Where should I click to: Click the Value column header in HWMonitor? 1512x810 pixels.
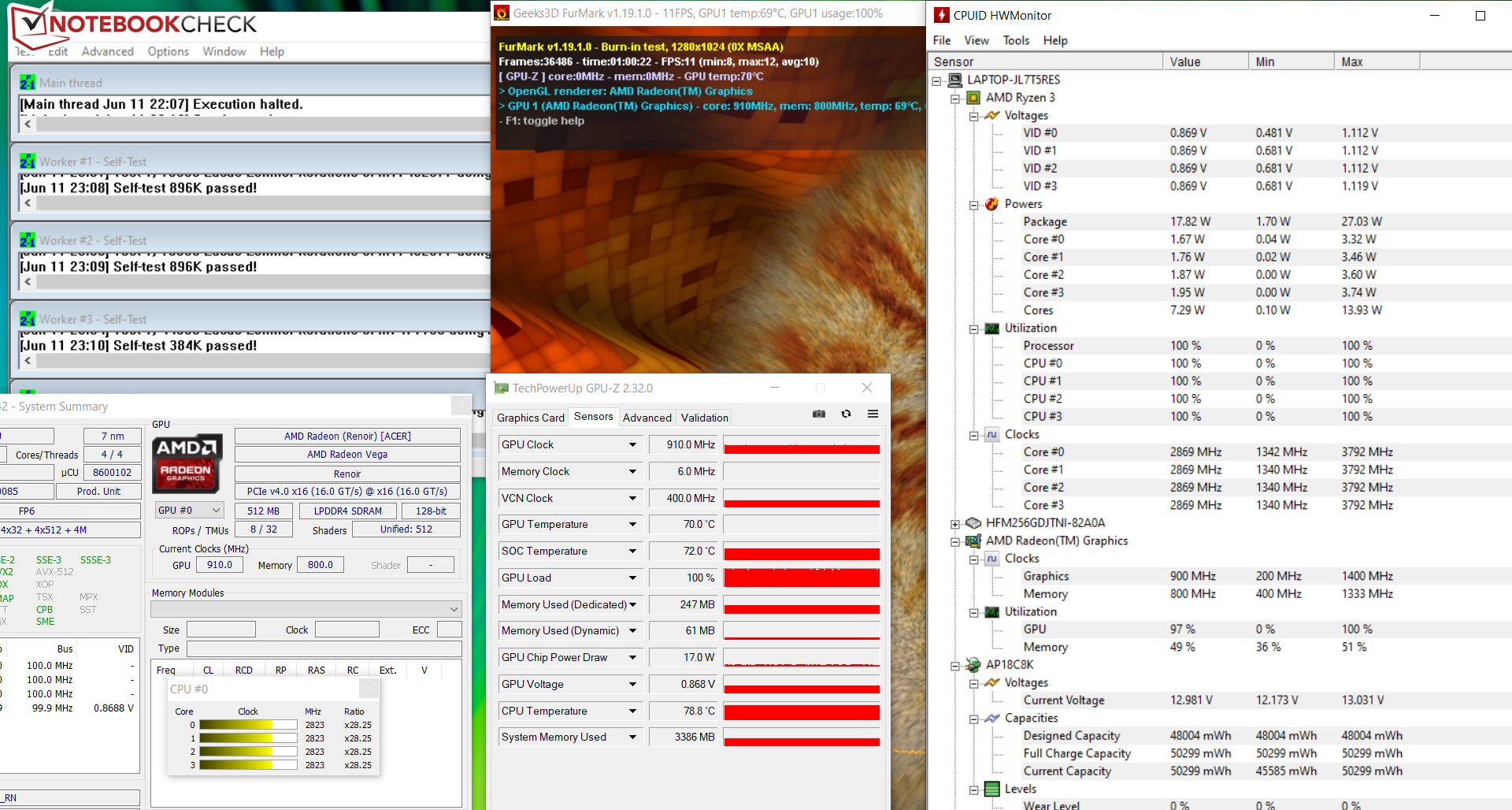point(1206,61)
